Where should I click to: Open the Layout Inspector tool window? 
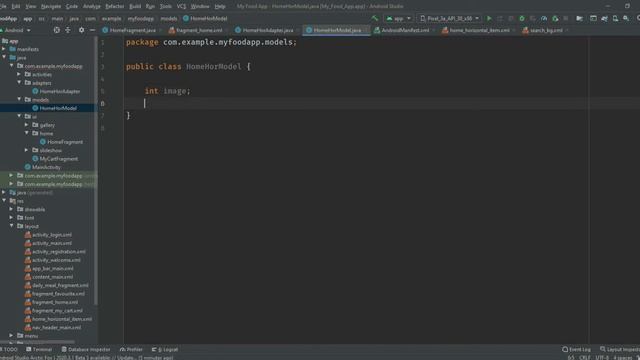point(620,349)
